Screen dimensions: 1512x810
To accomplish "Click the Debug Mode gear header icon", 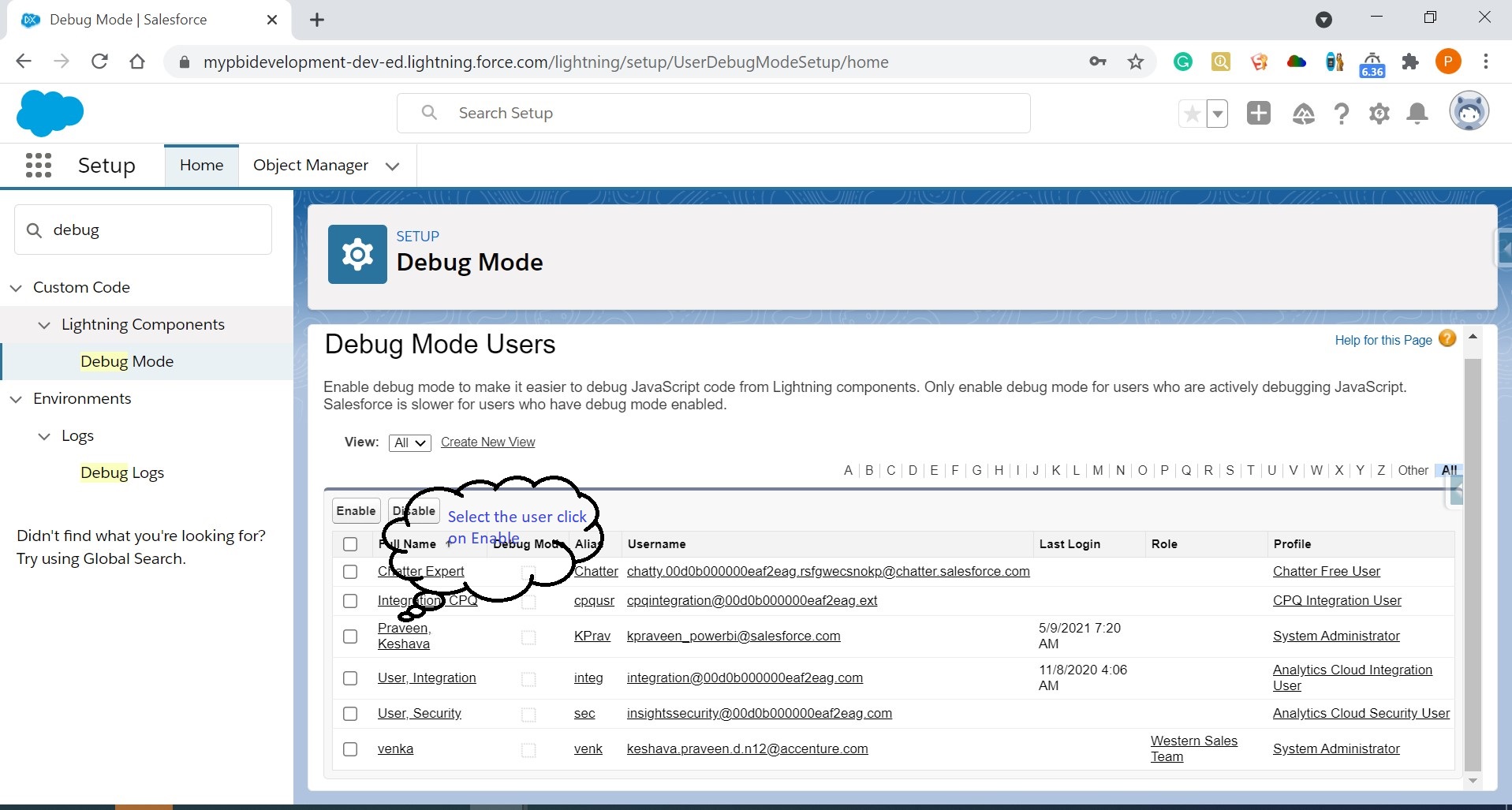I will [357, 254].
